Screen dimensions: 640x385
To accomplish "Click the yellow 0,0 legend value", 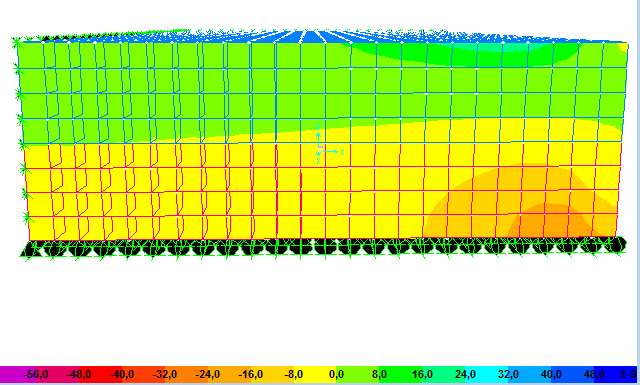I will click(336, 374).
